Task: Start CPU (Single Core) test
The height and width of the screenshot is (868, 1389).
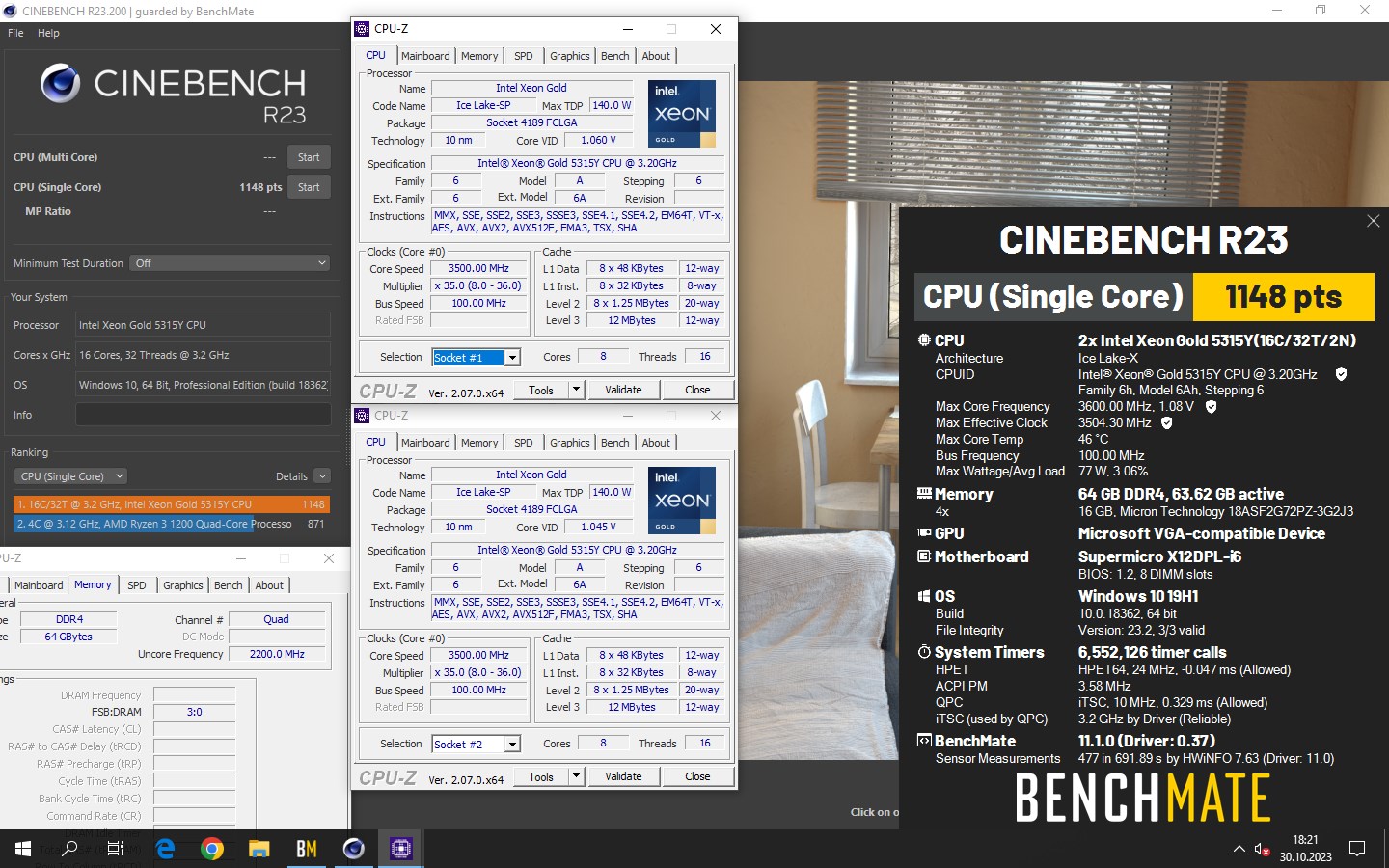Action: [x=309, y=187]
